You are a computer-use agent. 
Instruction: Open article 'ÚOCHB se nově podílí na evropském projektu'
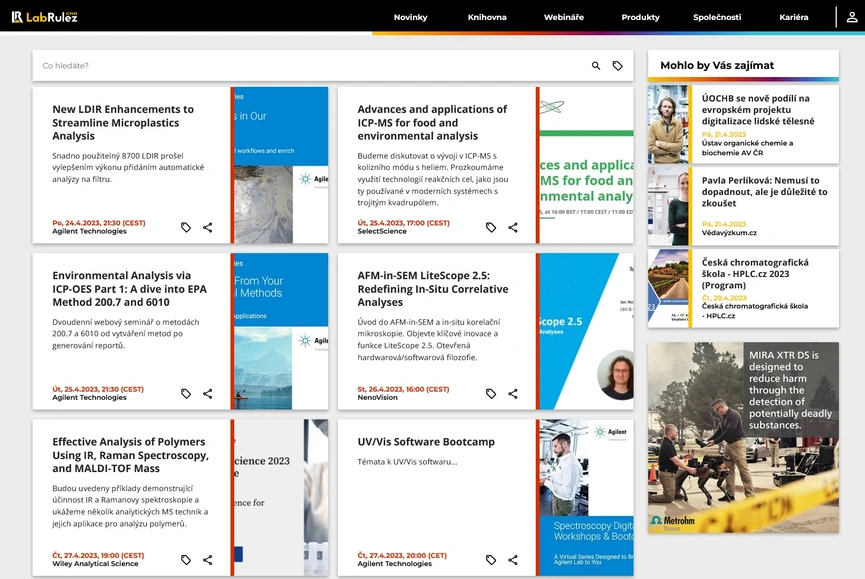758,110
